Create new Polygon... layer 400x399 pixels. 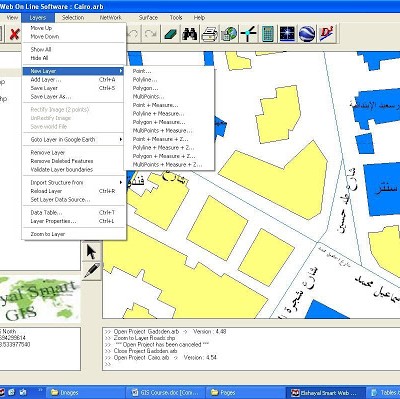169,88
